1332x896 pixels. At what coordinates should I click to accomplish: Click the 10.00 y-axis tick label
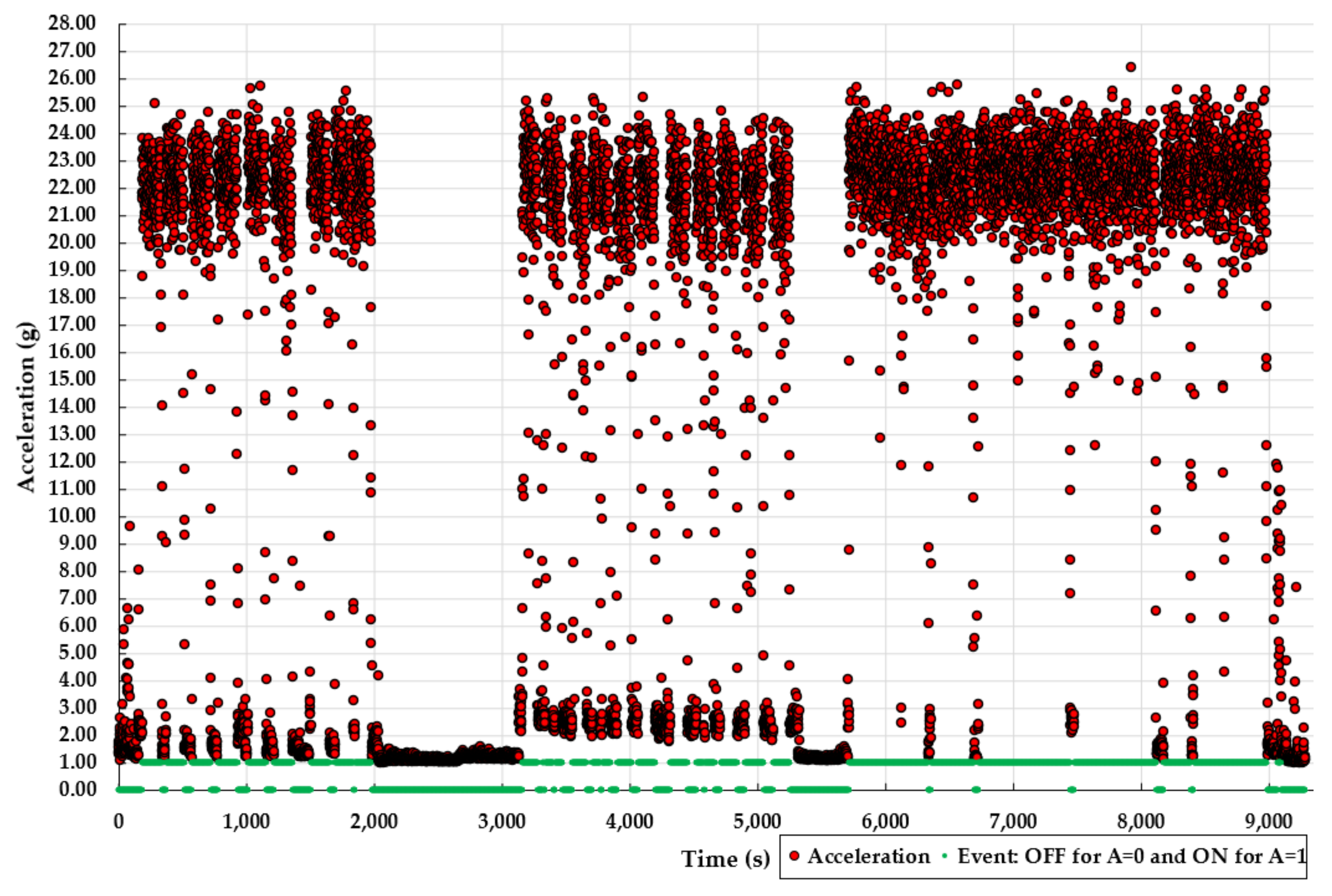click(x=71, y=516)
